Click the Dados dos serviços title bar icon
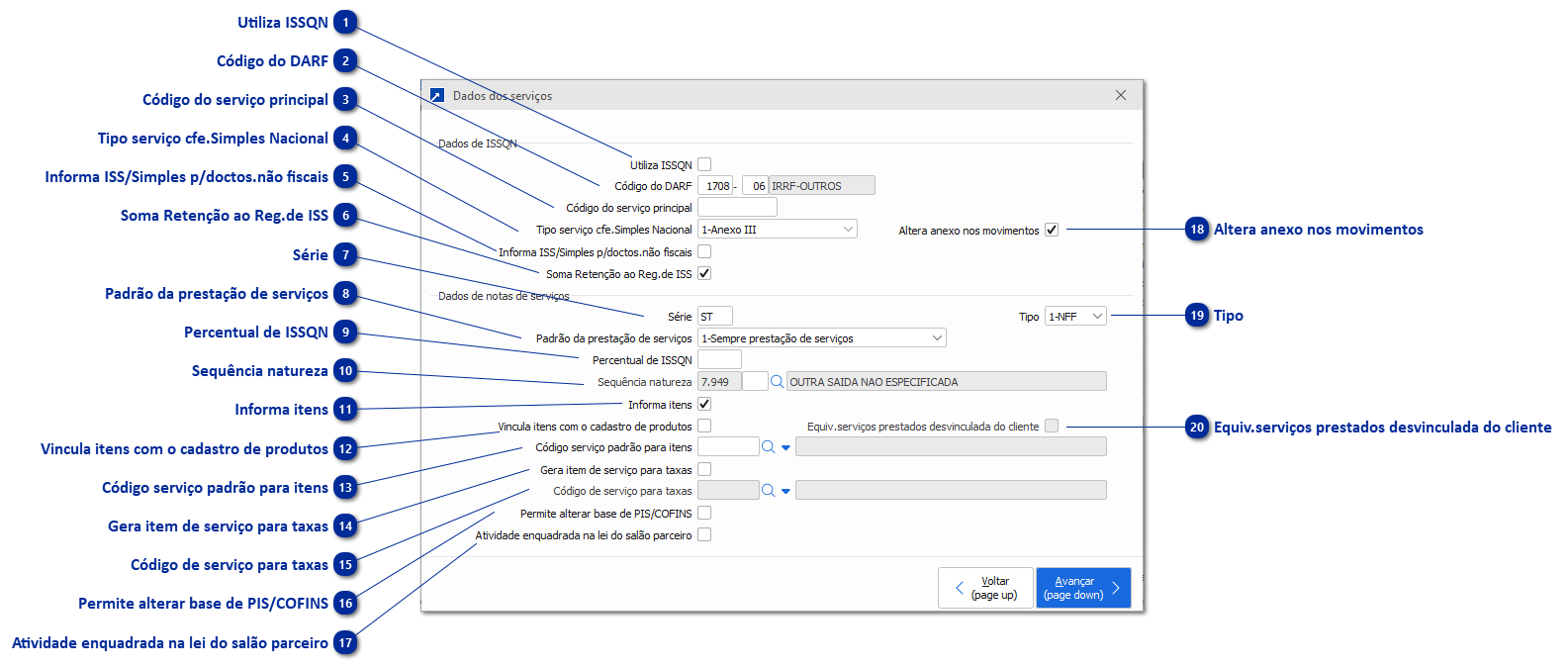Image resolution: width=1568 pixels, height=669 pixels. click(436, 96)
